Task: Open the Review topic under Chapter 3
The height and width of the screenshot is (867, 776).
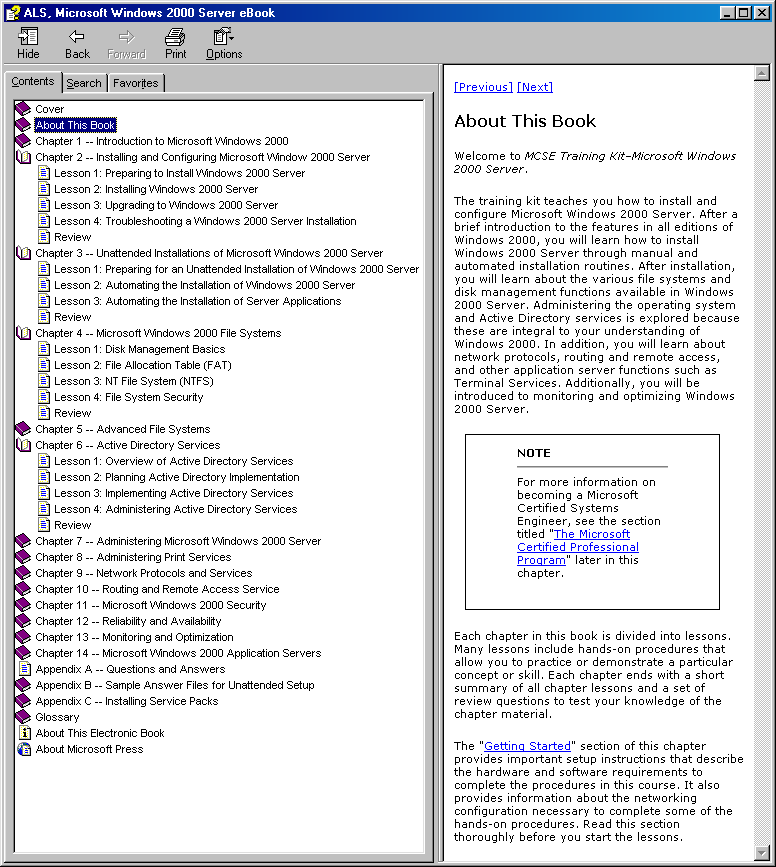Action: pyautogui.click(x=72, y=317)
